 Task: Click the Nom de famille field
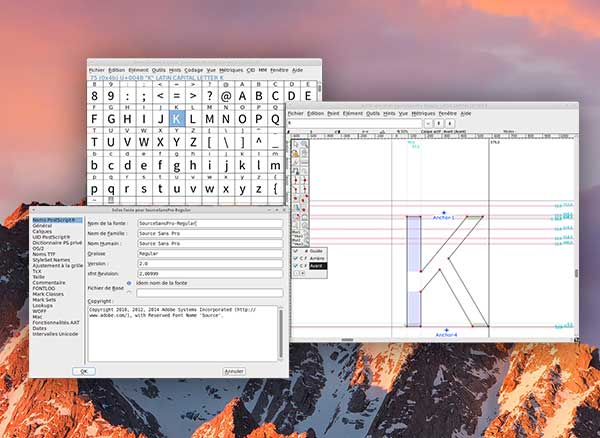point(210,233)
